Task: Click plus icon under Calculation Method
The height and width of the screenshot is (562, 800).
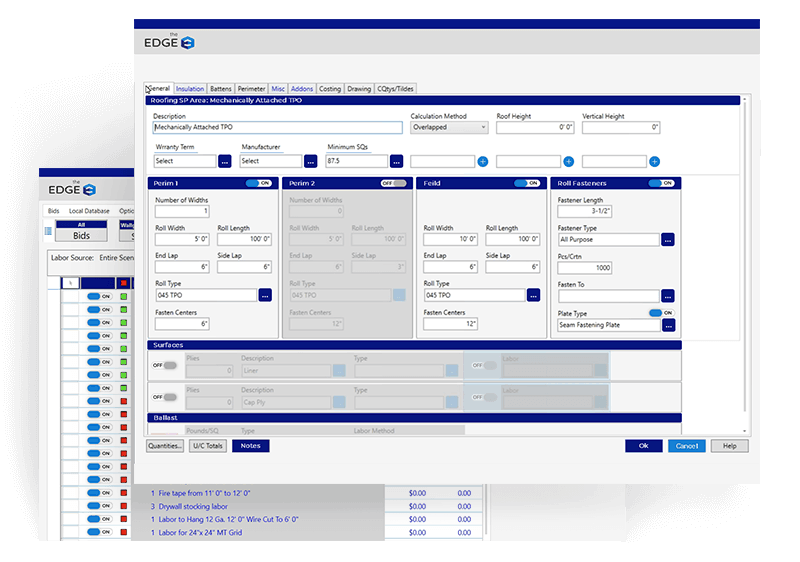Action: [x=483, y=162]
